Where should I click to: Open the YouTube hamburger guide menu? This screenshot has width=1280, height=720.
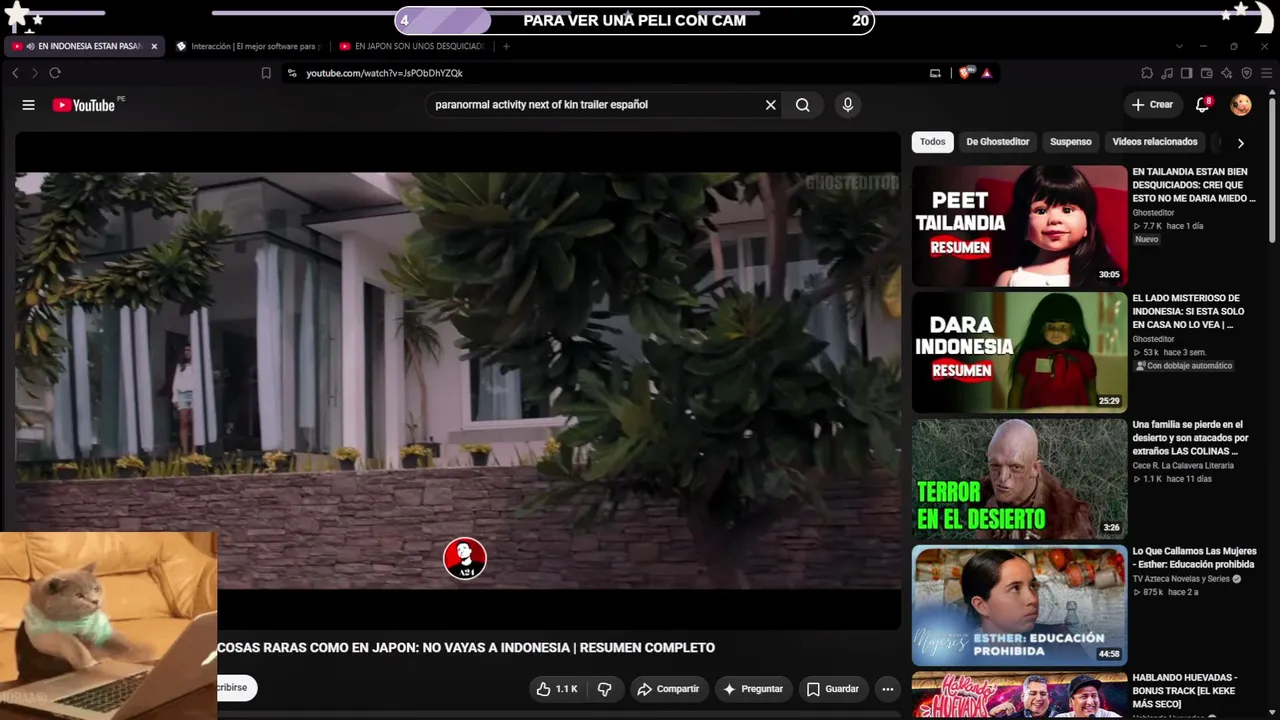click(x=28, y=105)
